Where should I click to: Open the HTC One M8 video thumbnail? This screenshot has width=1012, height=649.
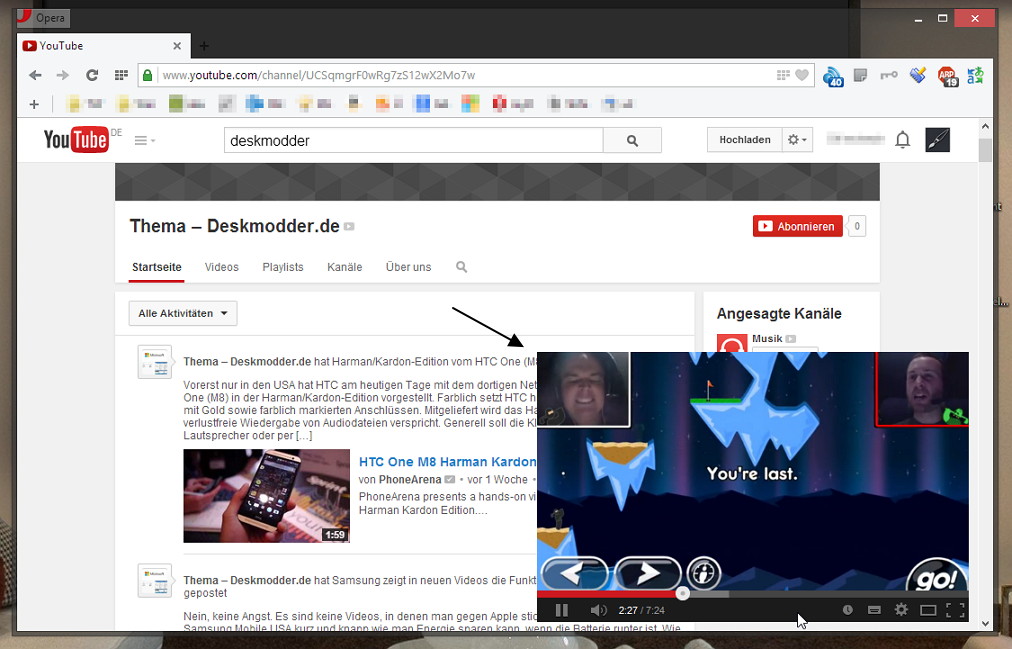pos(267,495)
